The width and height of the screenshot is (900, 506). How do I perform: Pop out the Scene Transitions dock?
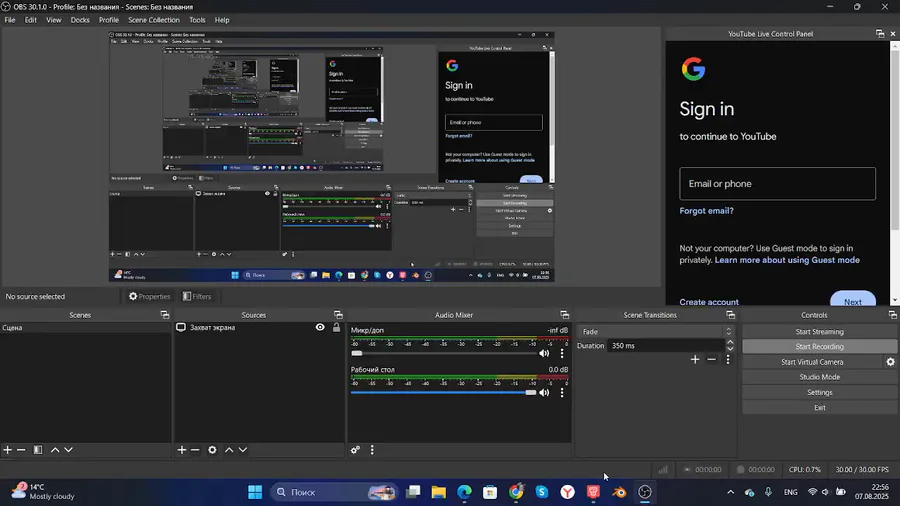click(x=731, y=315)
